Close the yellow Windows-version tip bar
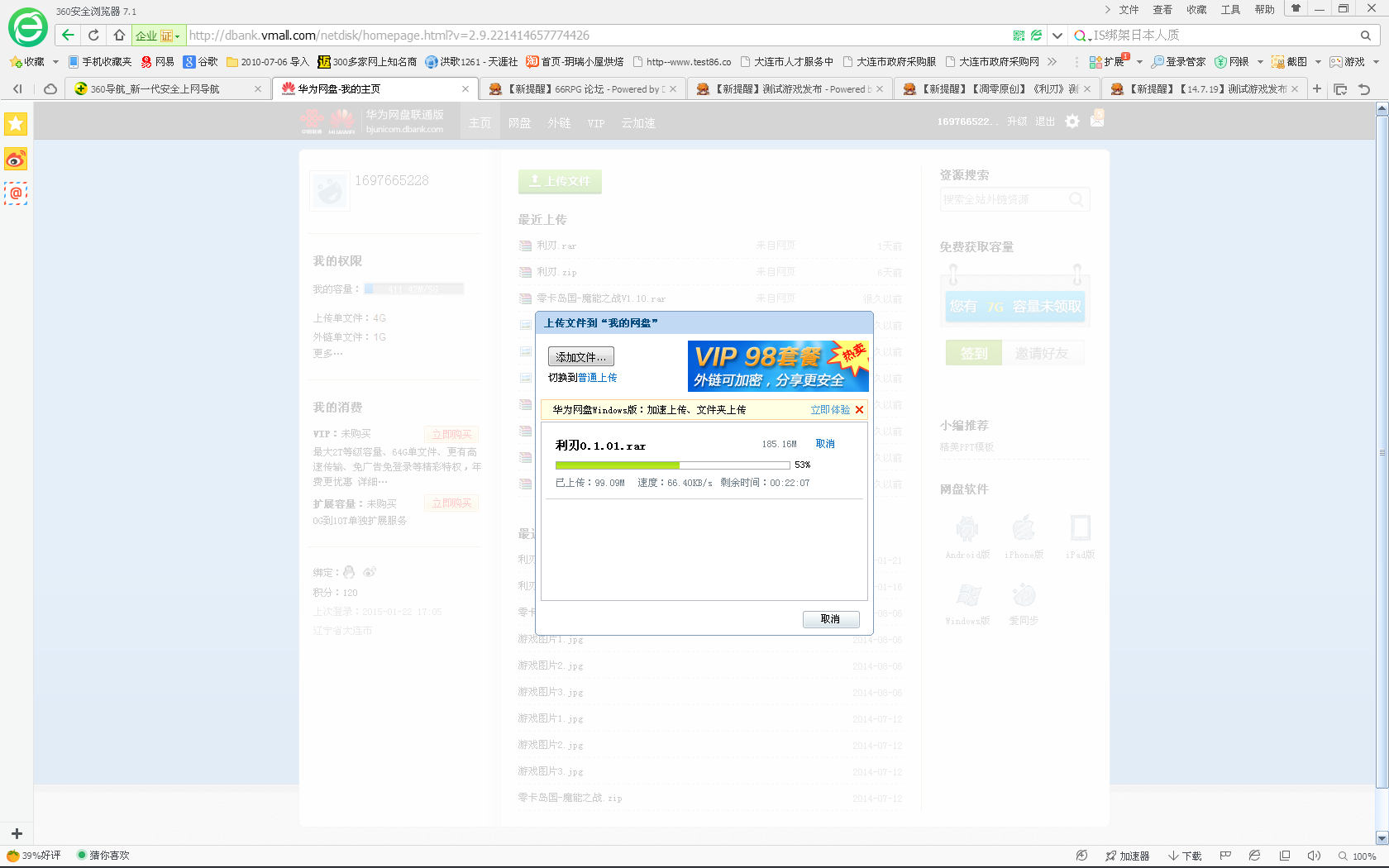 [x=859, y=410]
